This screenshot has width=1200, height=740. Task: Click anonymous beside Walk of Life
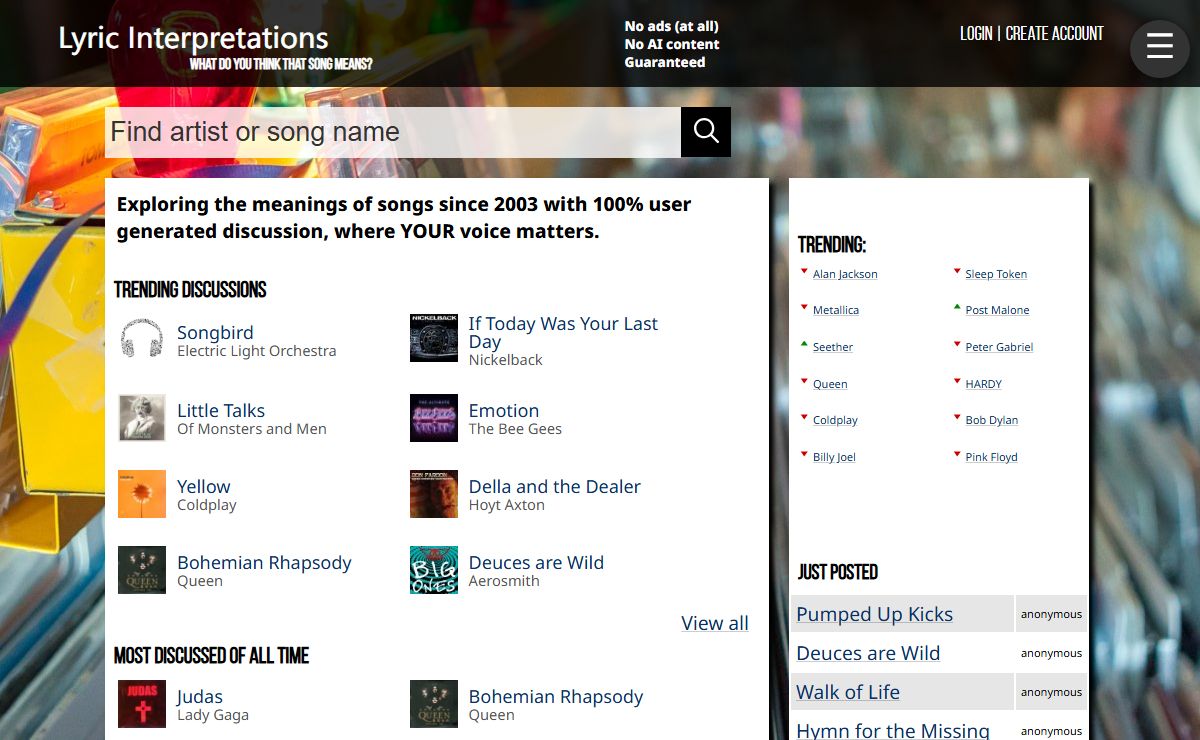click(1051, 692)
